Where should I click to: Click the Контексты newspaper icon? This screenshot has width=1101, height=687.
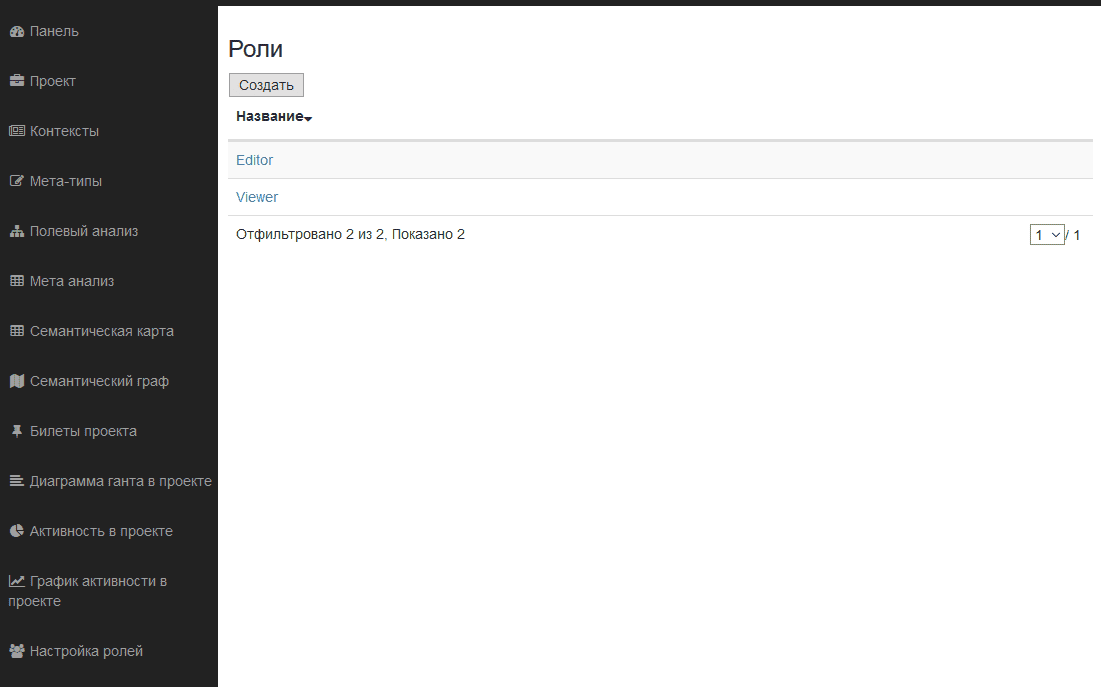(17, 132)
